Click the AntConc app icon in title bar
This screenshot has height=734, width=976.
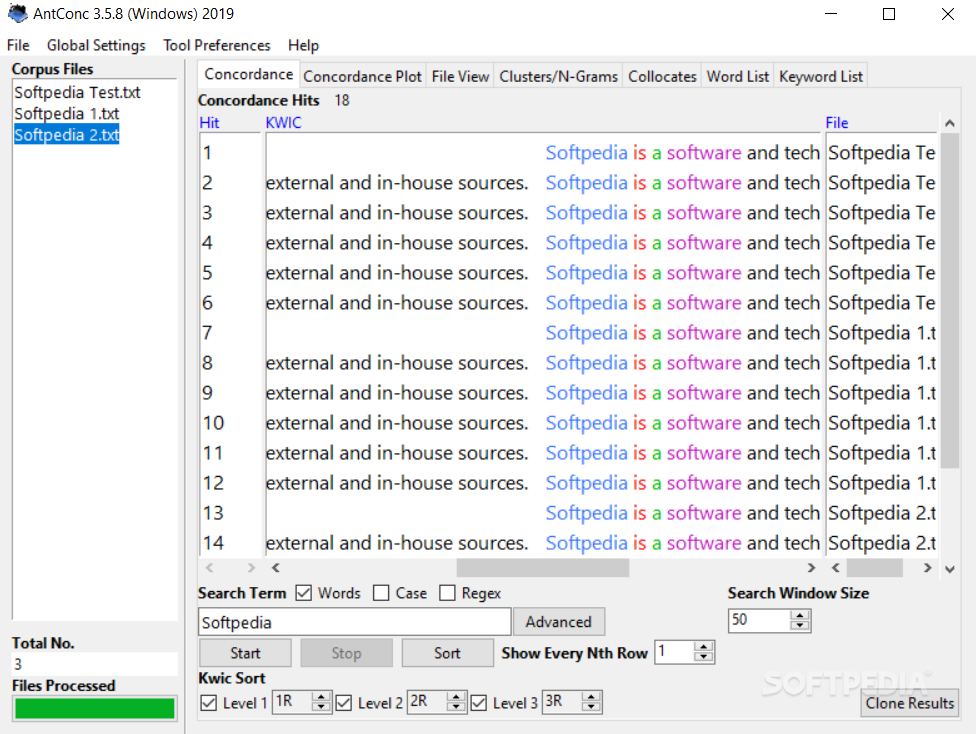tap(17, 14)
